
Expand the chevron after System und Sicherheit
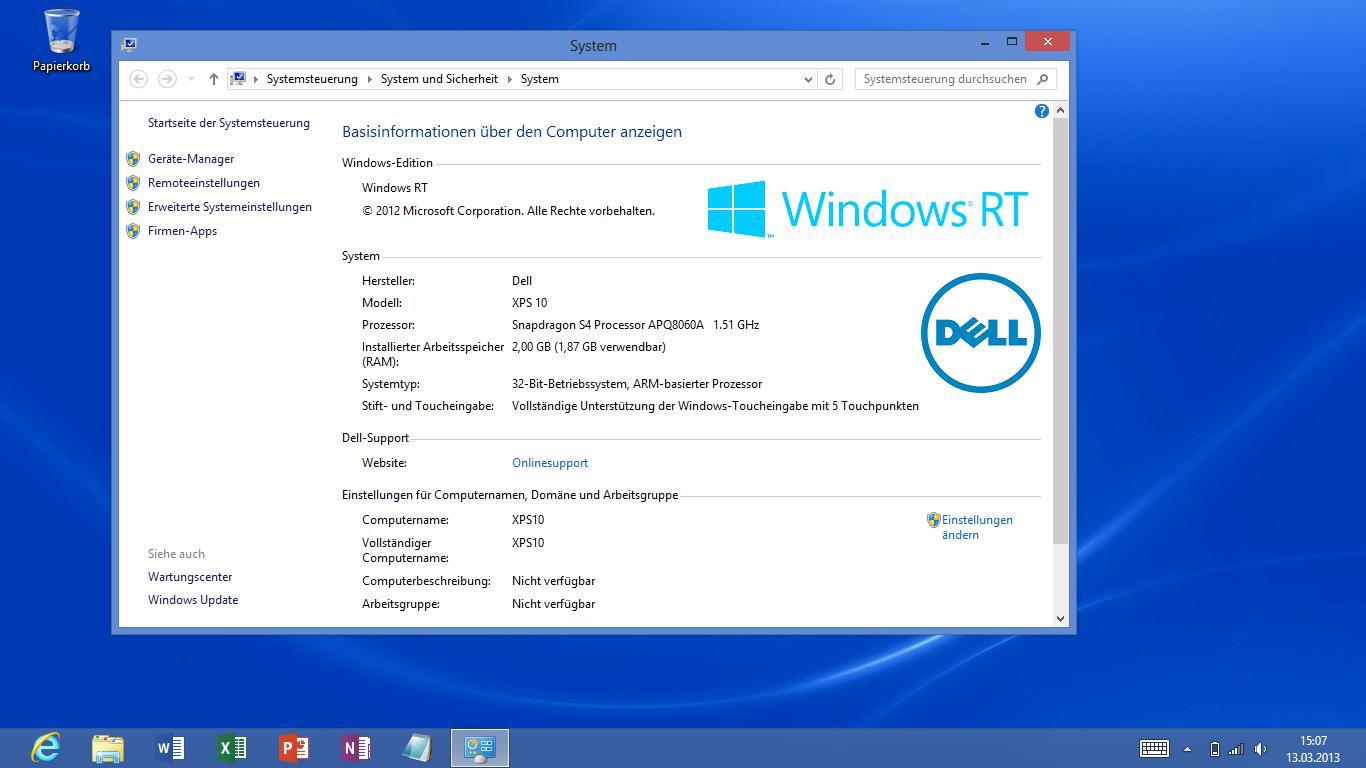coord(509,79)
